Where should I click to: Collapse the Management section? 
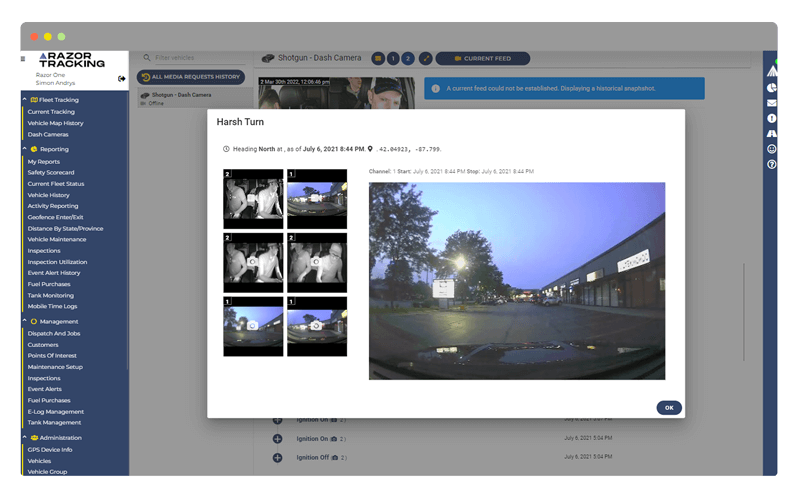(24, 321)
